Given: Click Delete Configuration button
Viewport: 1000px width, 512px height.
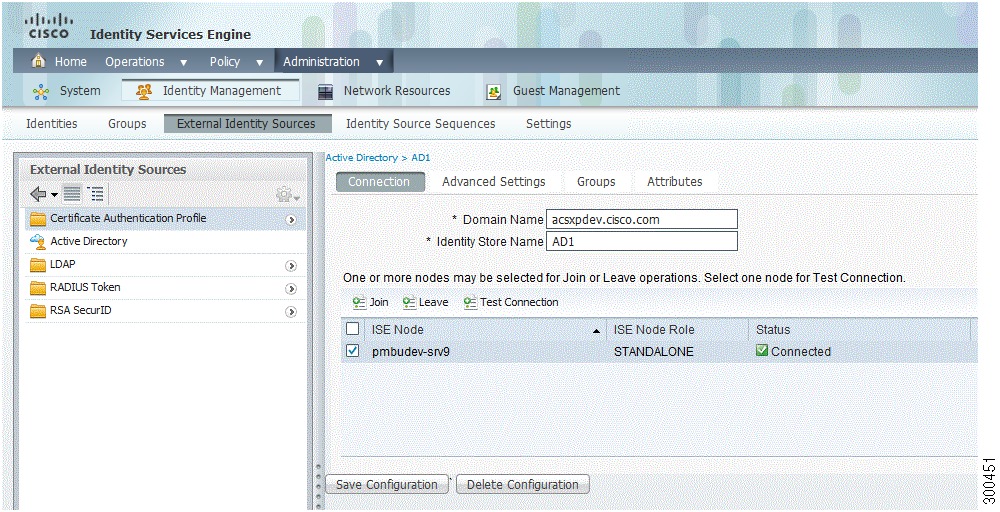Looking at the screenshot, I should tap(522, 485).
